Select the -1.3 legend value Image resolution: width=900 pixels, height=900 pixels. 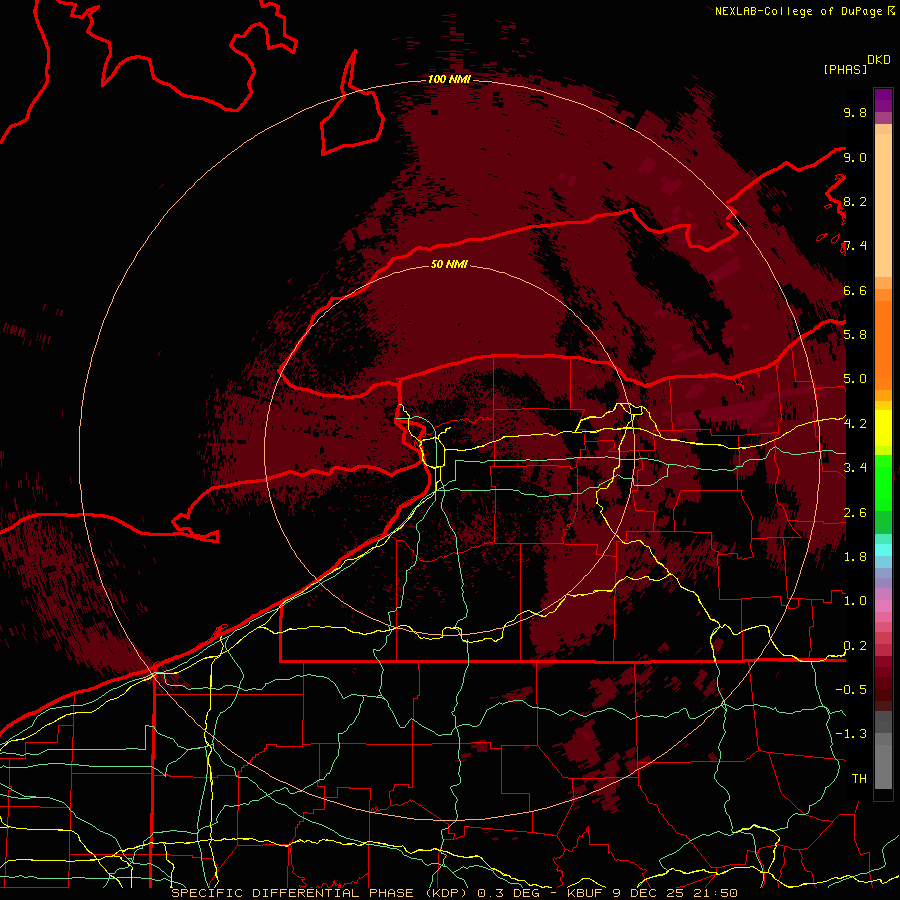pyautogui.click(x=851, y=734)
